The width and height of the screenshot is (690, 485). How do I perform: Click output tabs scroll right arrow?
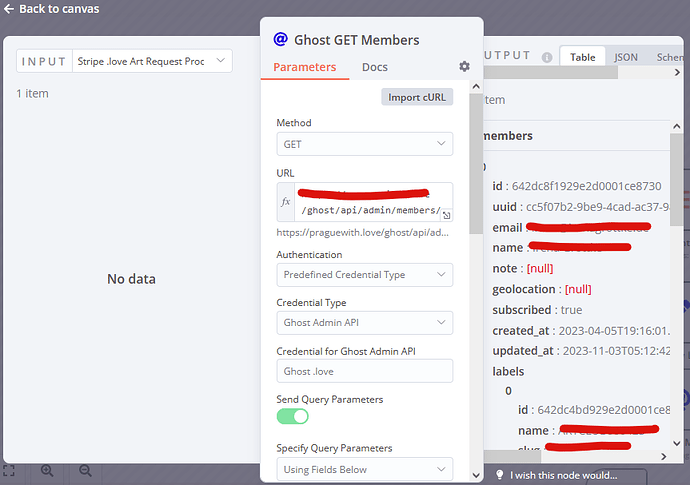point(677,73)
